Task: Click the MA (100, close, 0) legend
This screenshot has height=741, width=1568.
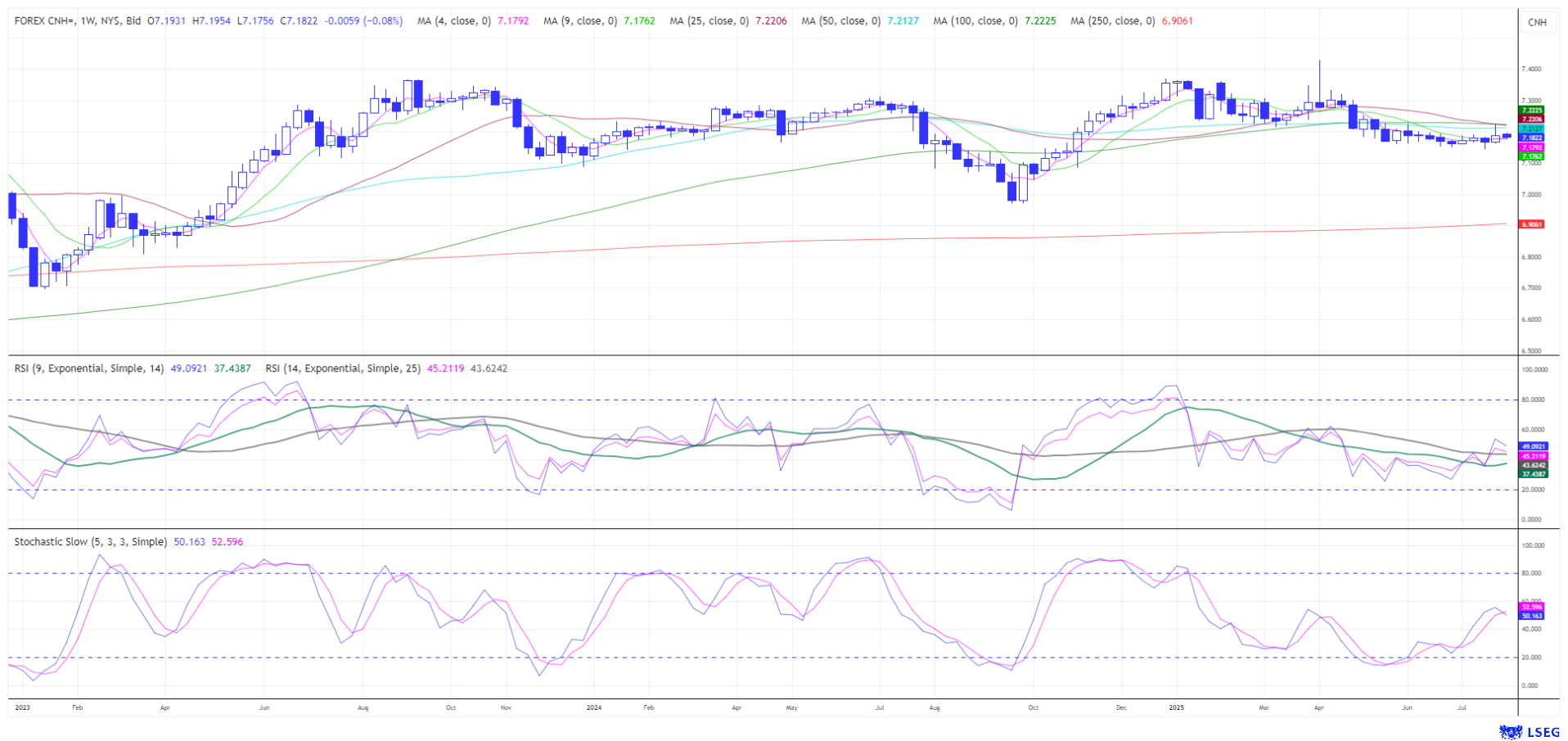Action: tap(975, 21)
